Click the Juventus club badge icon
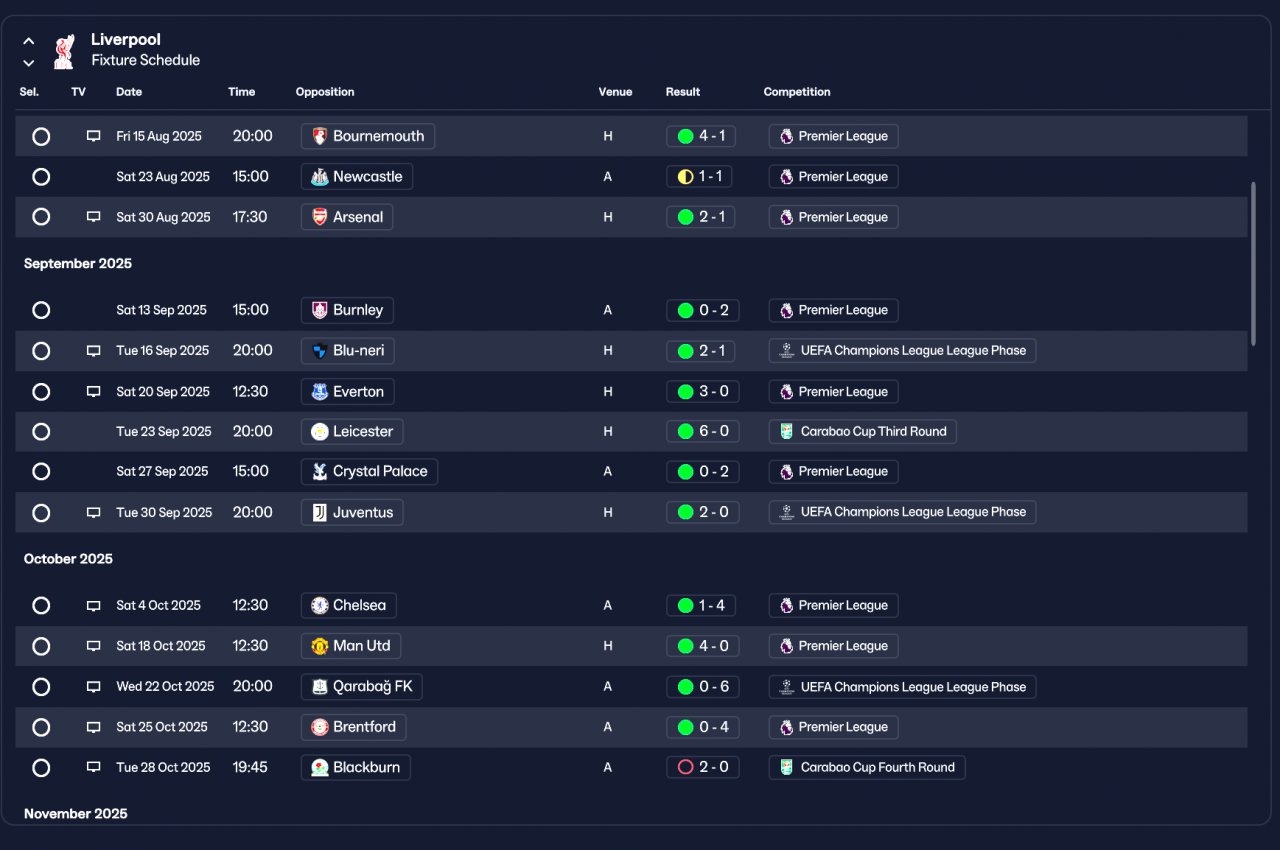Screen dimensions: 1280x850 [320, 512]
